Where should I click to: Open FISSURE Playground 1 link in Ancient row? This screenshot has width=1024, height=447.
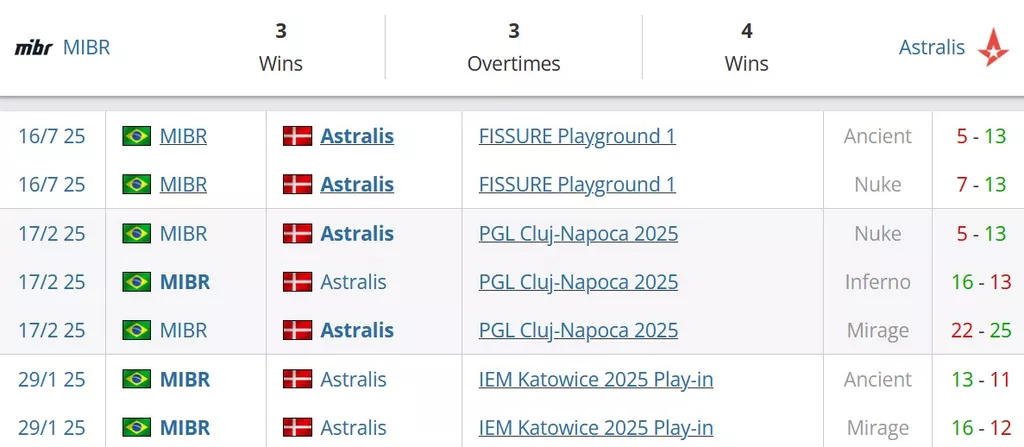[x=577, y=136]
